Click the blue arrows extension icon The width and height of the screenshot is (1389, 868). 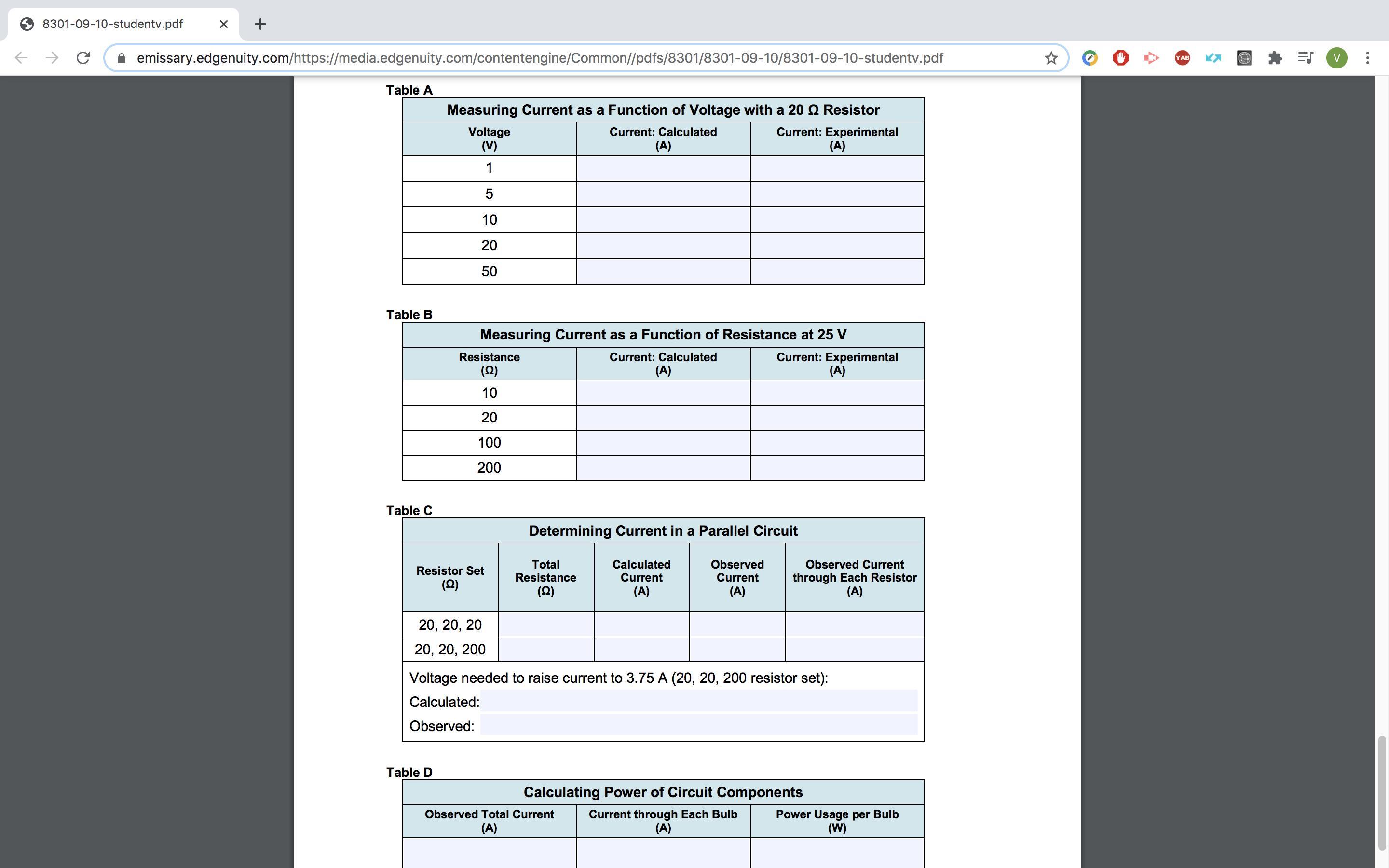(x=1213, y=58)
